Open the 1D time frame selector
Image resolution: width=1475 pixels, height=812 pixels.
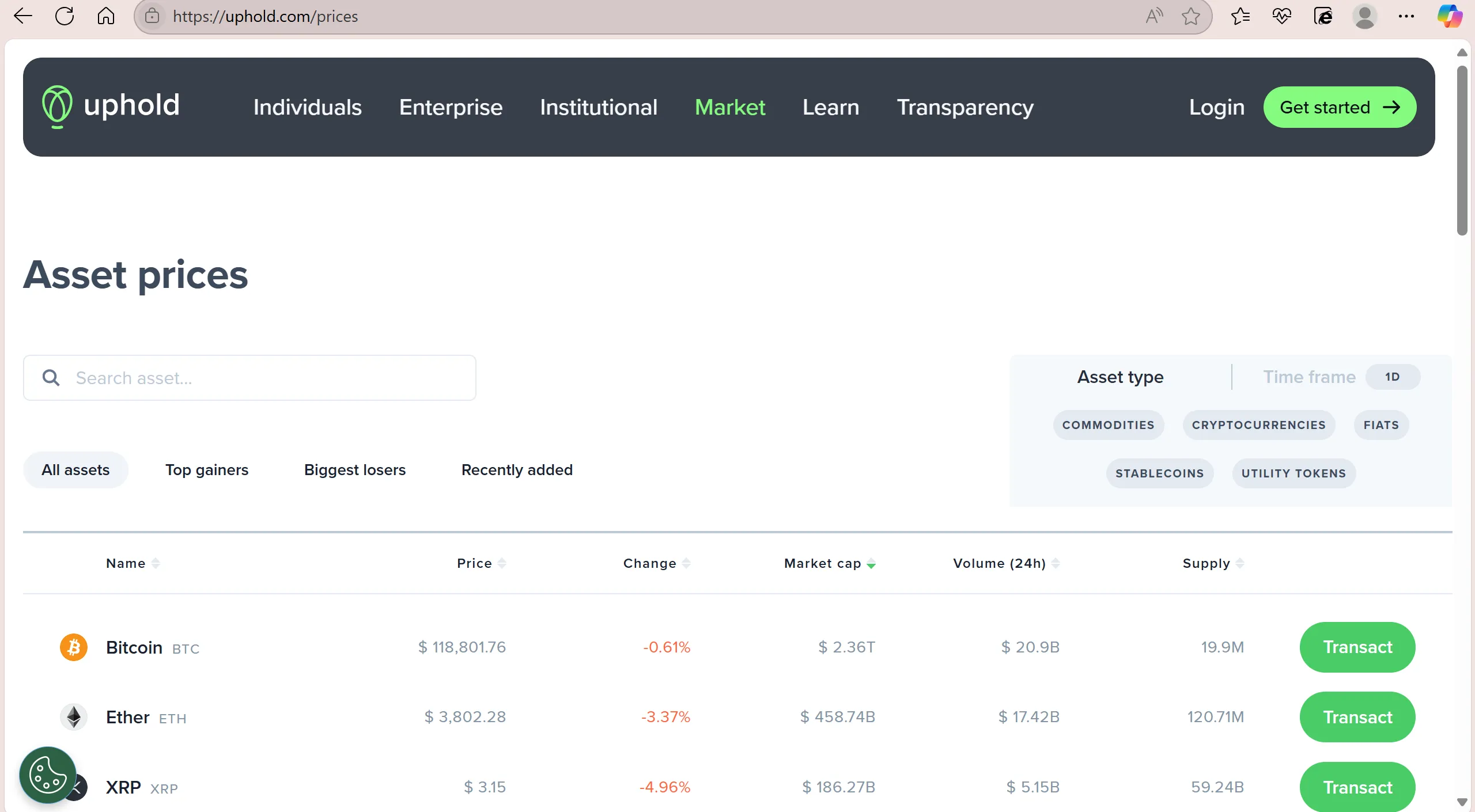[1393, 377]
